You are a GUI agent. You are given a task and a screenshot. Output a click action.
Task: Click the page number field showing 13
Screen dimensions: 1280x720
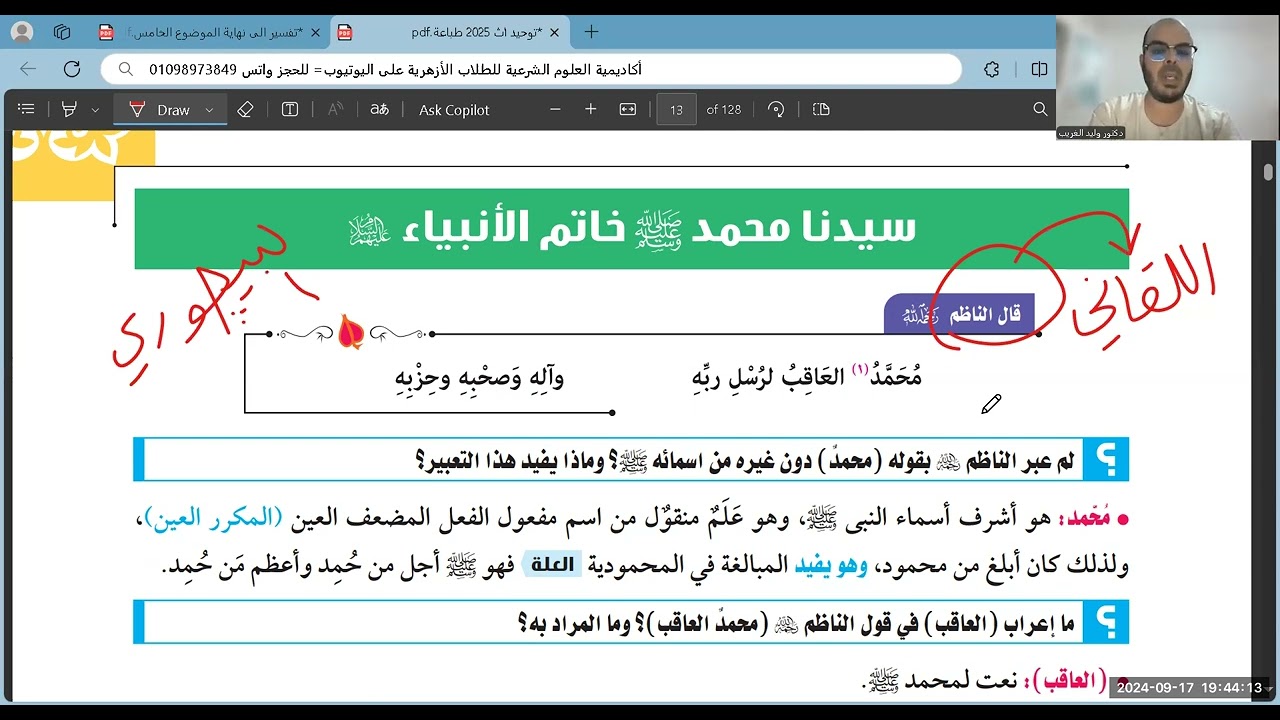[676, 110]
